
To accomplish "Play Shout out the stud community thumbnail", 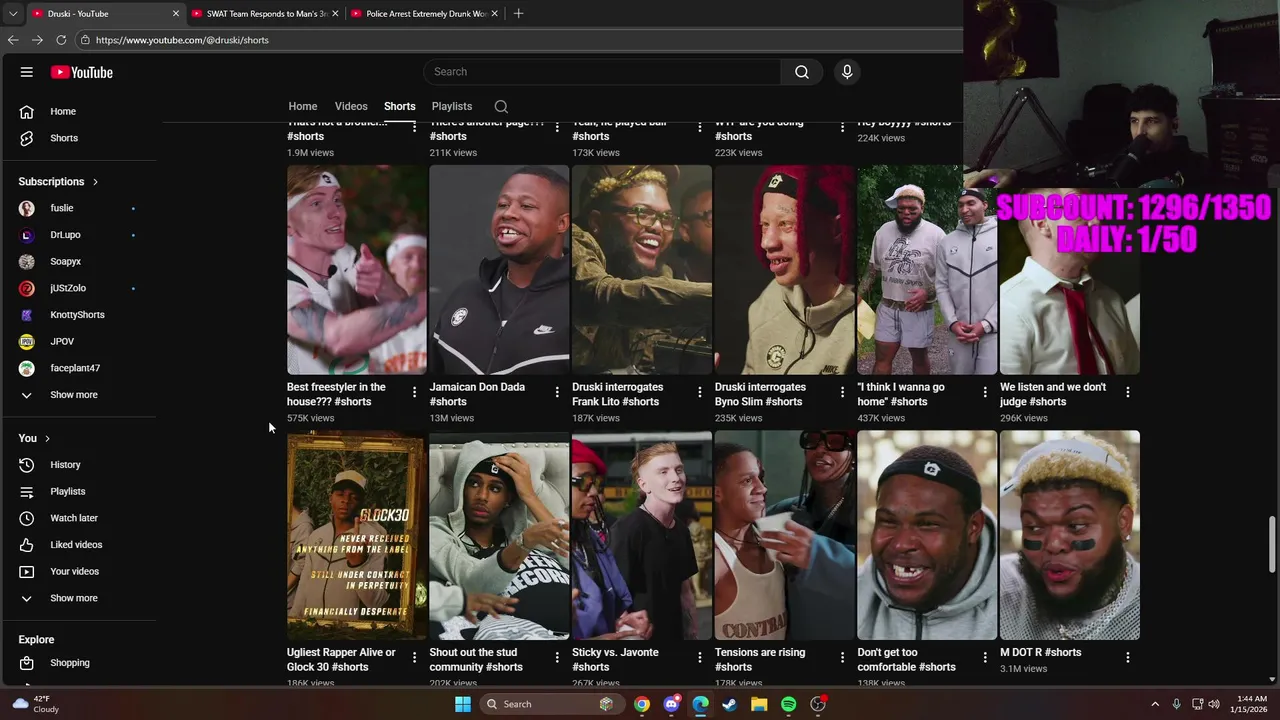I will tap(499, 535).
